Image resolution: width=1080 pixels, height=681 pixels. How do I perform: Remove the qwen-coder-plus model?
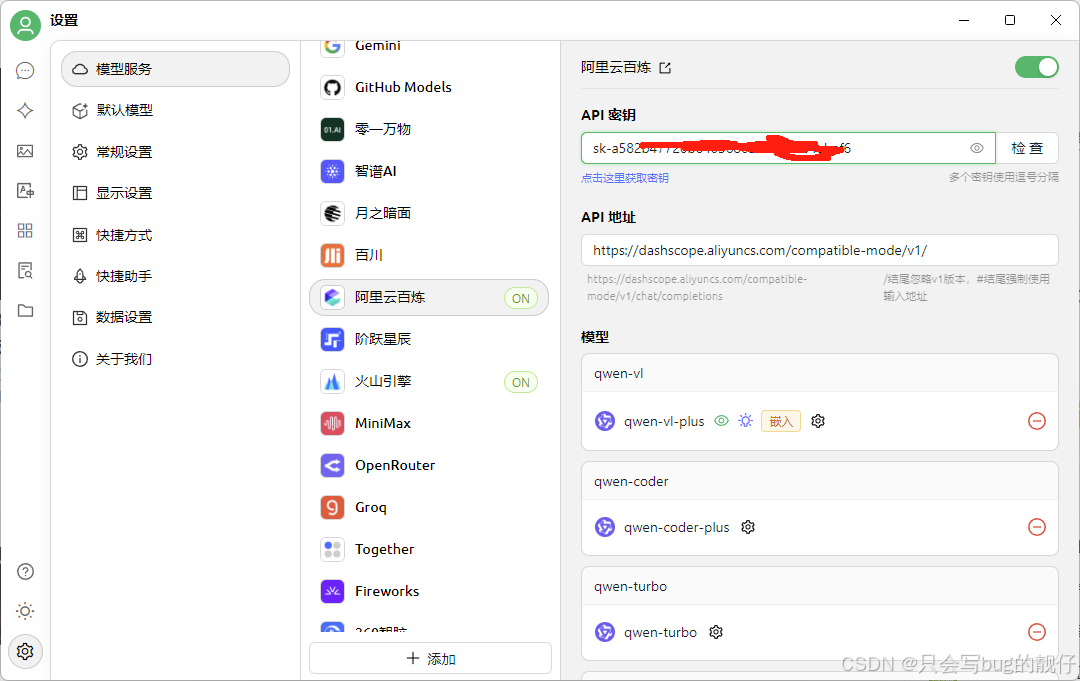pos(1037,527)
